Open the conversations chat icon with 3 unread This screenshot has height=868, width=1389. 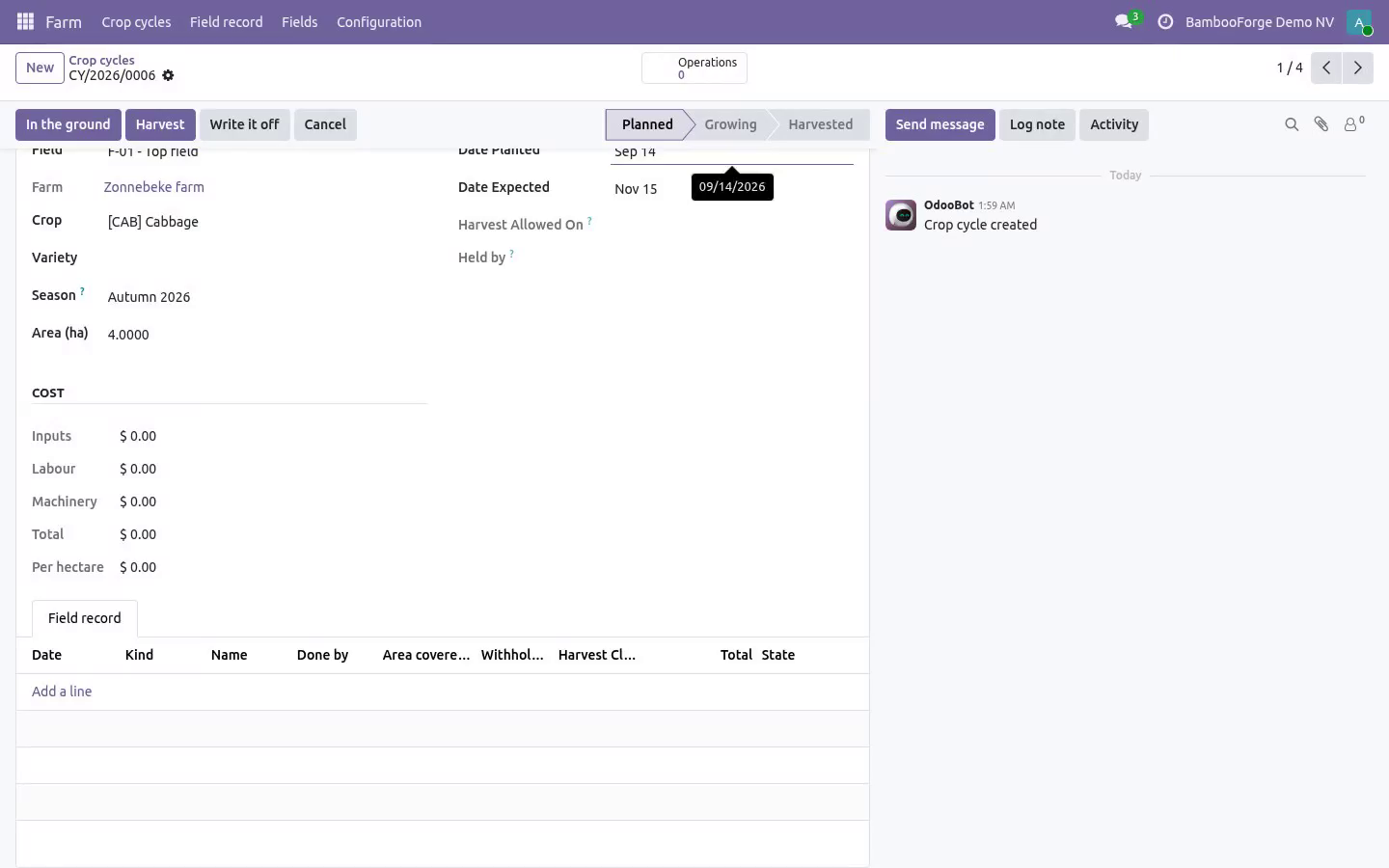1124,21
